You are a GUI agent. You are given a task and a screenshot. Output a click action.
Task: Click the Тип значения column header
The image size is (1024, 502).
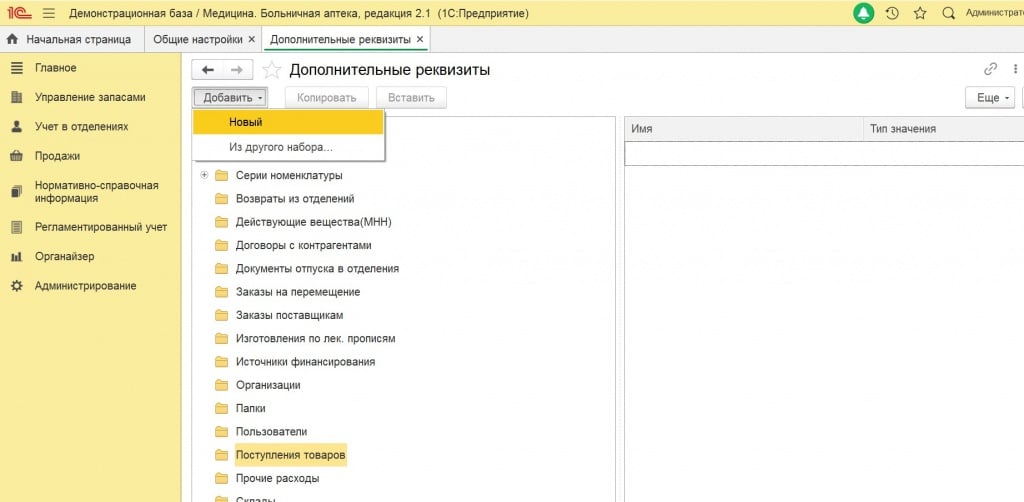tap(903, 129)
